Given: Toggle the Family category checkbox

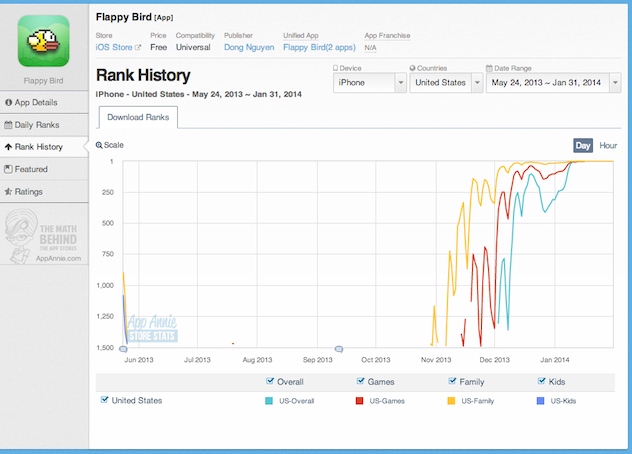Looking at the screenshot, I should tap(452, 381).
